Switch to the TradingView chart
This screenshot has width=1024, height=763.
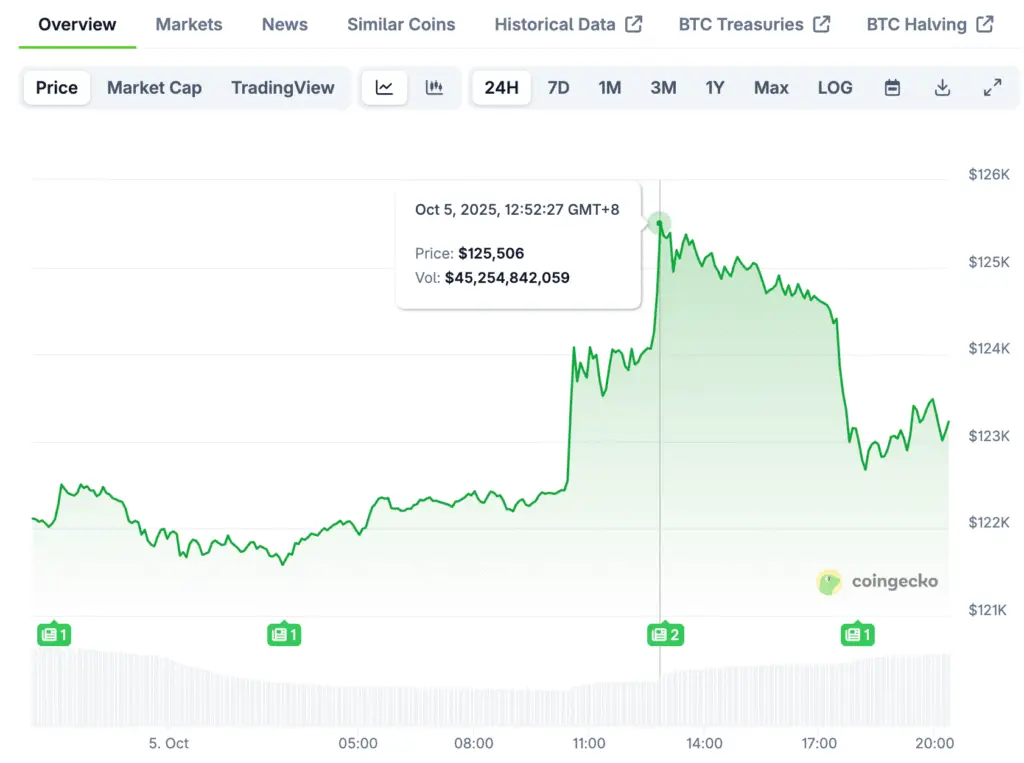coord(282,88)
